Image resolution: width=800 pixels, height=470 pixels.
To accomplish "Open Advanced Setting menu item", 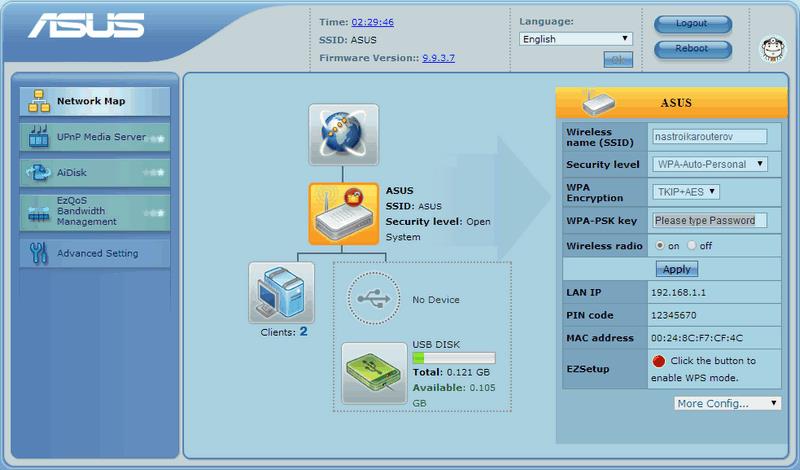I will [95, 253].
